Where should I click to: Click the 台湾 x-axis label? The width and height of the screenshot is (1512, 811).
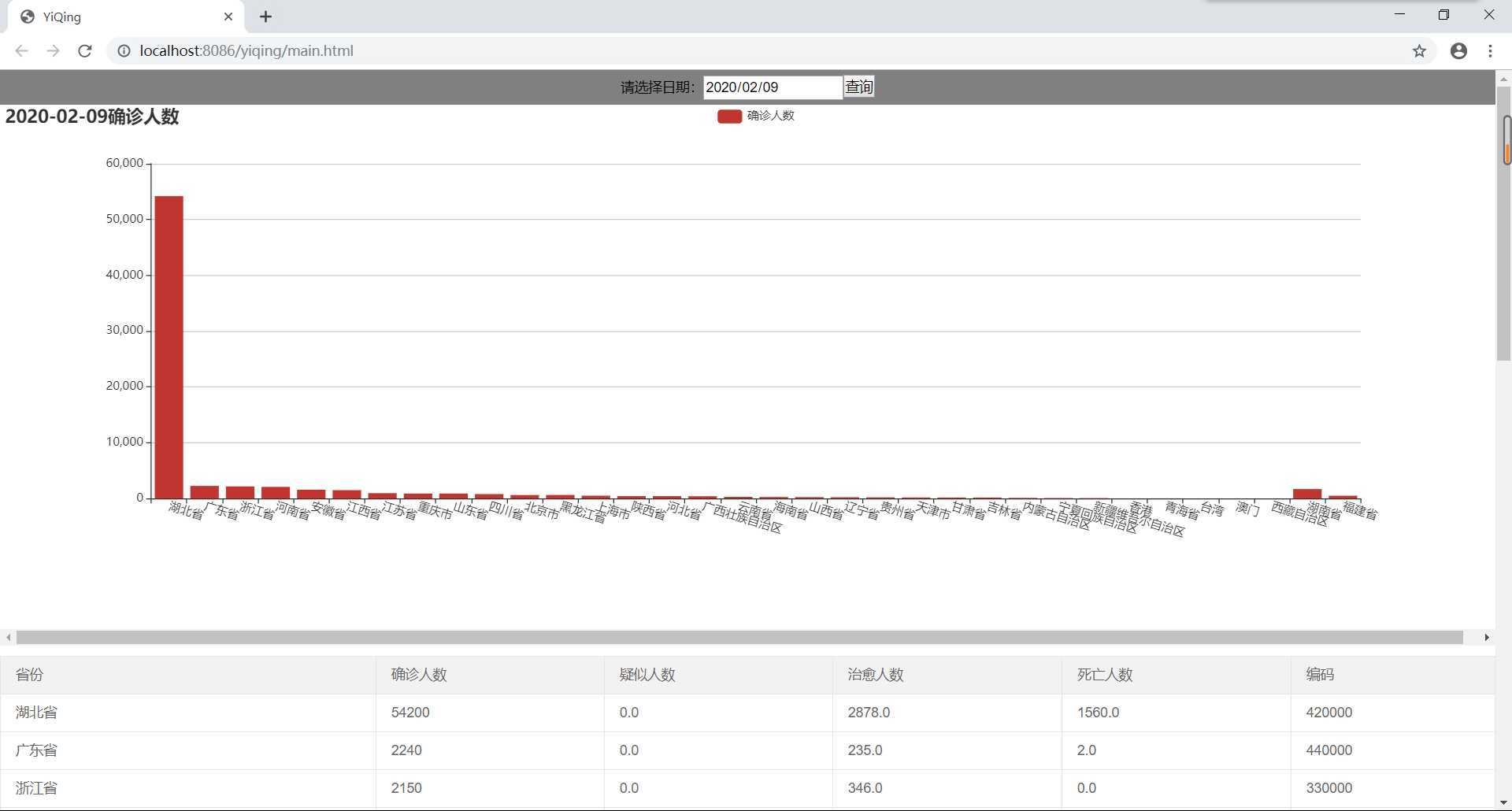coord(1213,509)
